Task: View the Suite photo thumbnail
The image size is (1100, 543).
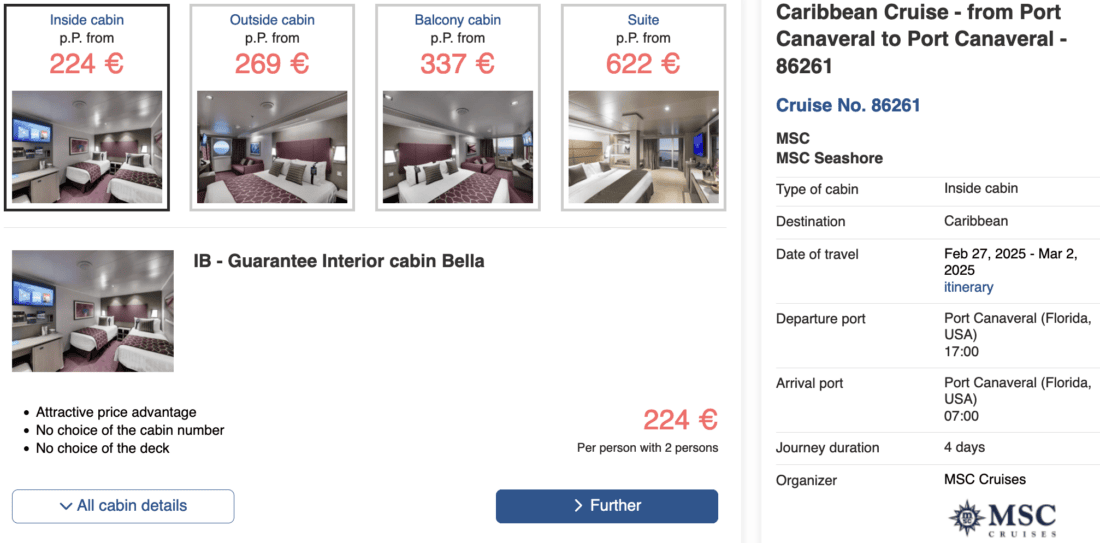Action: pyautogui.click(x=643, y=147)
